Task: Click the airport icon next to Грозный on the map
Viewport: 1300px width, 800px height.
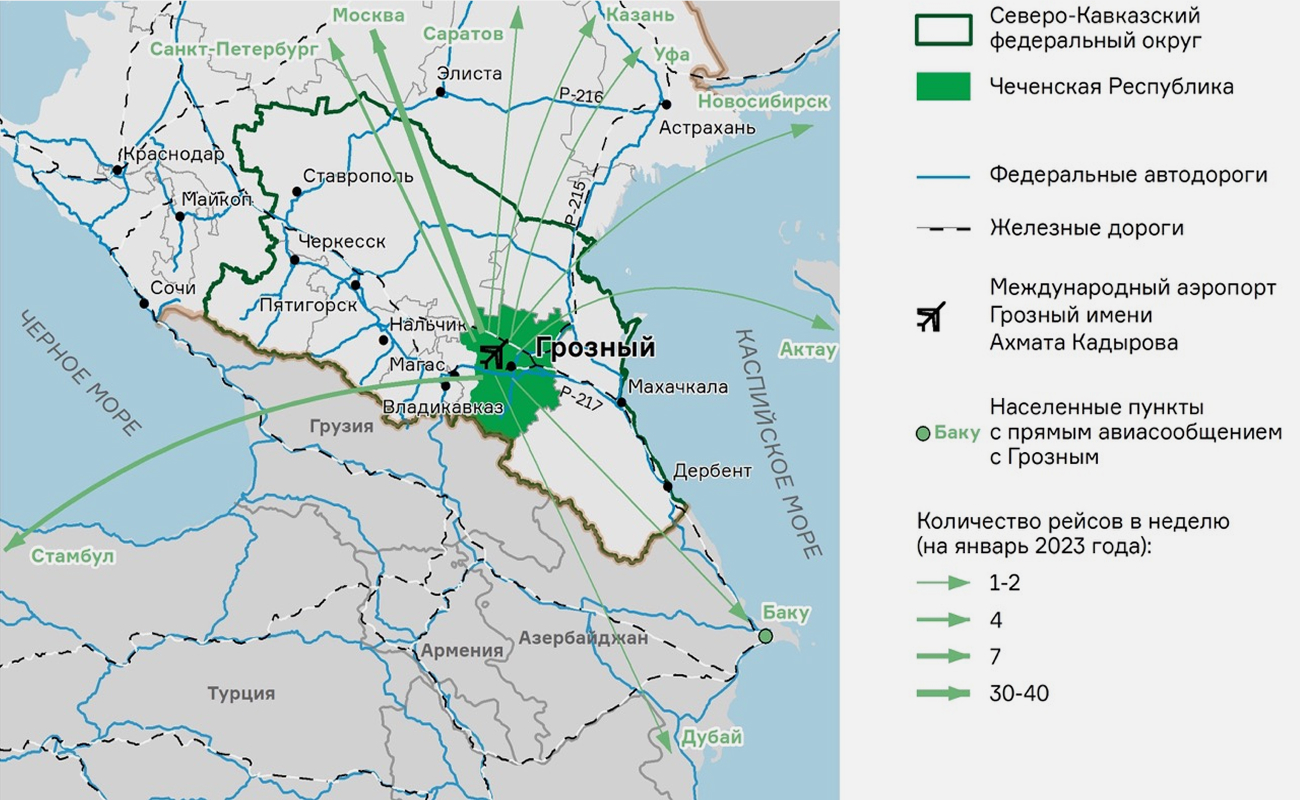Action: (x=494, y=353)
